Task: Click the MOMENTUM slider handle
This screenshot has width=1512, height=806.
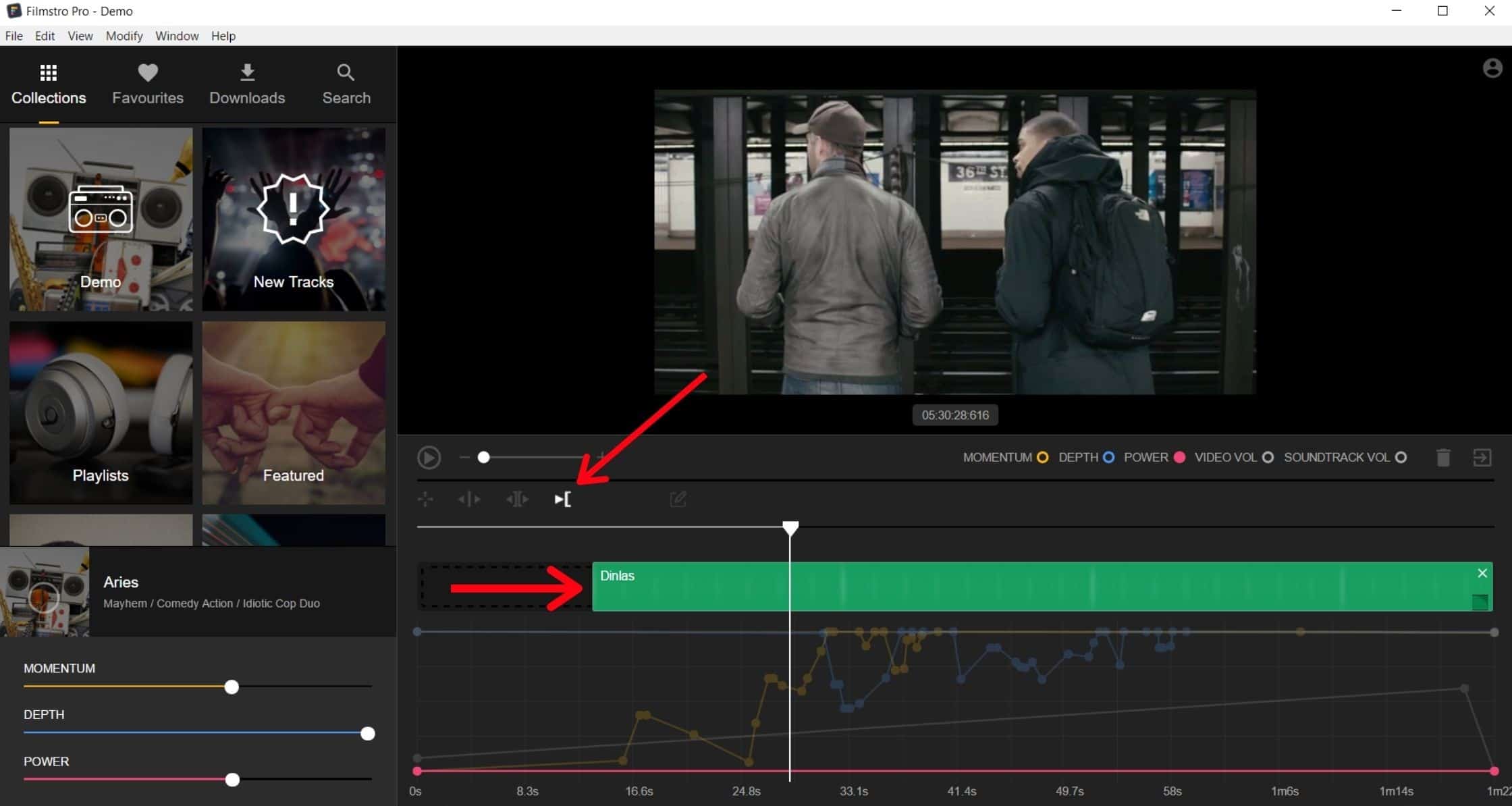Action: pos(232,687)
